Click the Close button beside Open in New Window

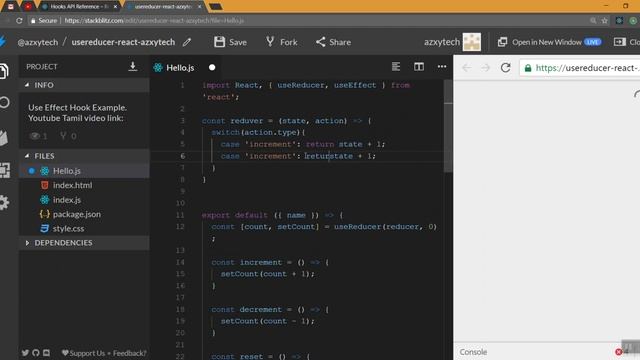coord(627,42)
